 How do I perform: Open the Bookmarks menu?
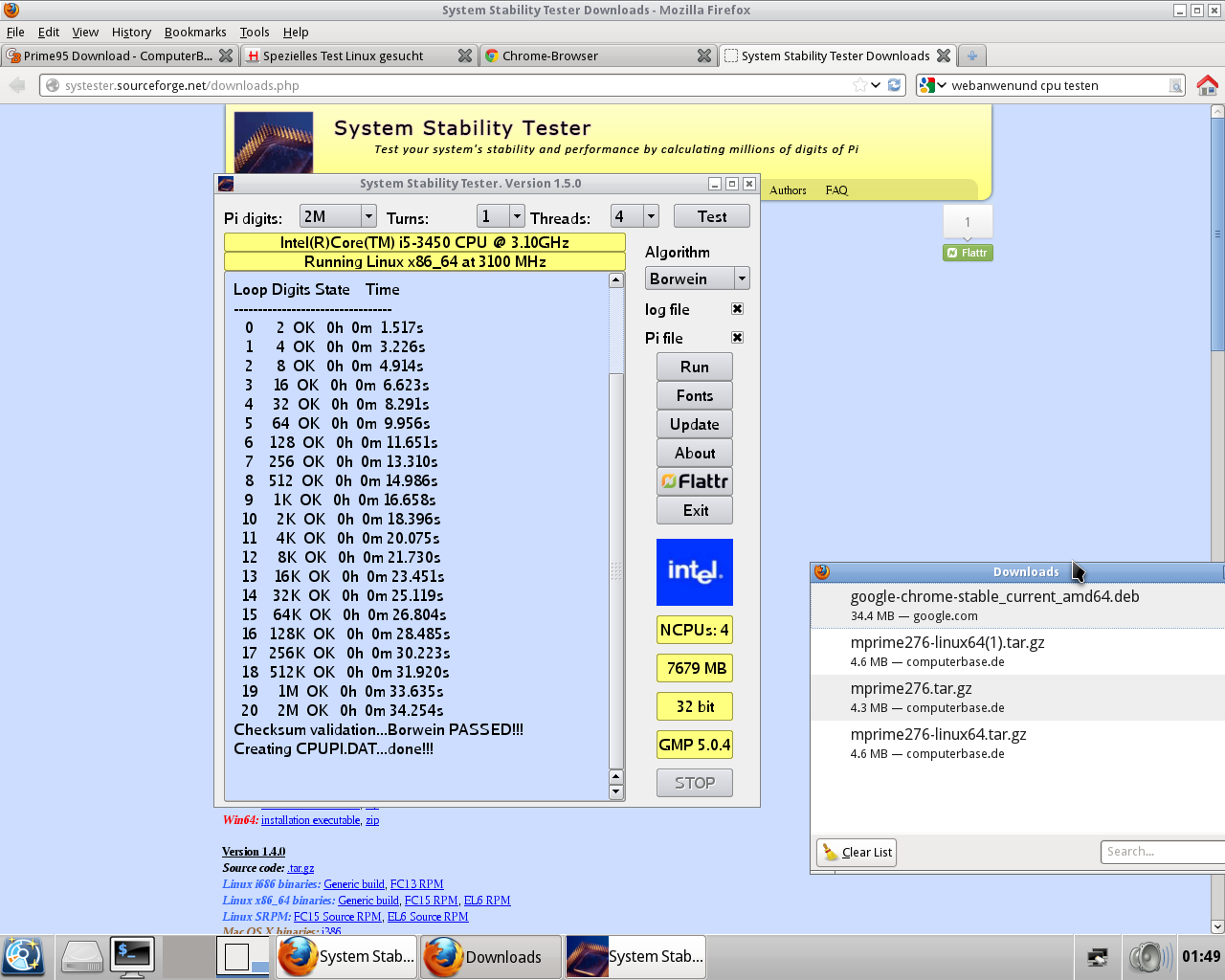click(195, 32)
